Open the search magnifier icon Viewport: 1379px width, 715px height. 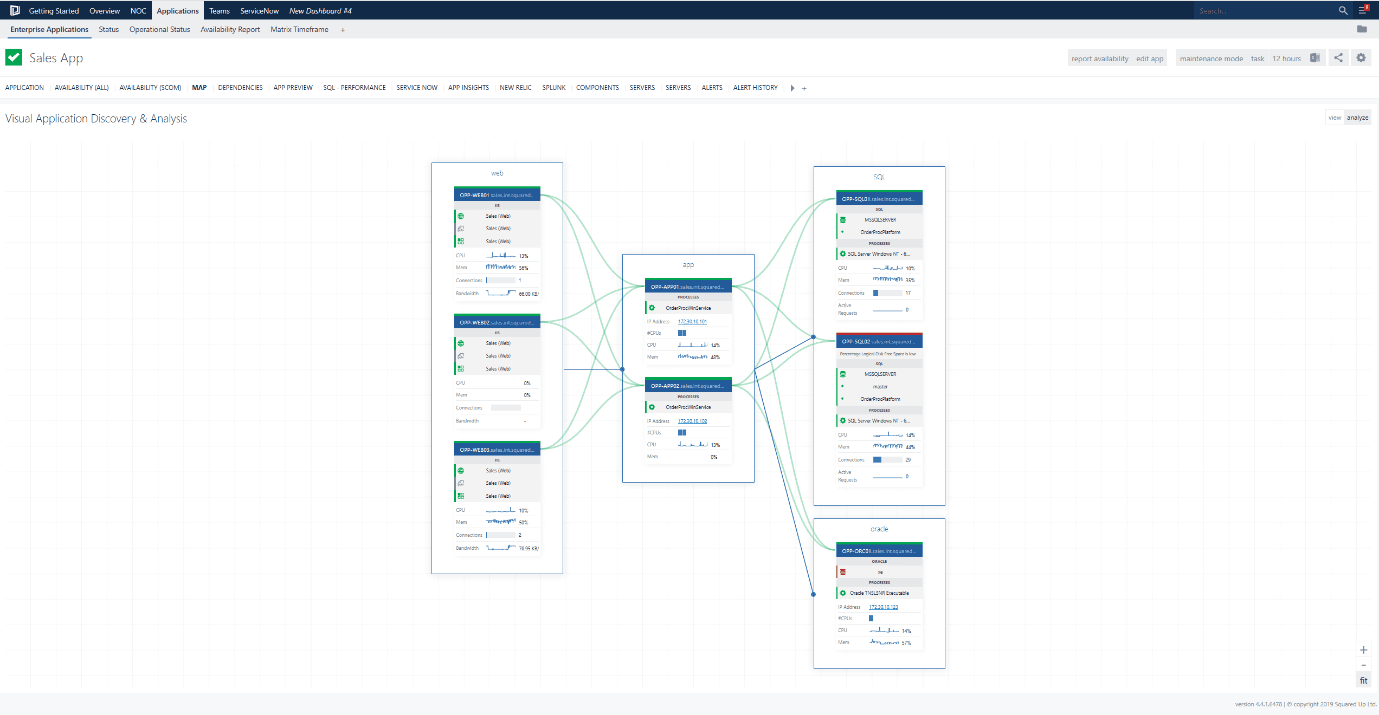(x=1343, y=11)
